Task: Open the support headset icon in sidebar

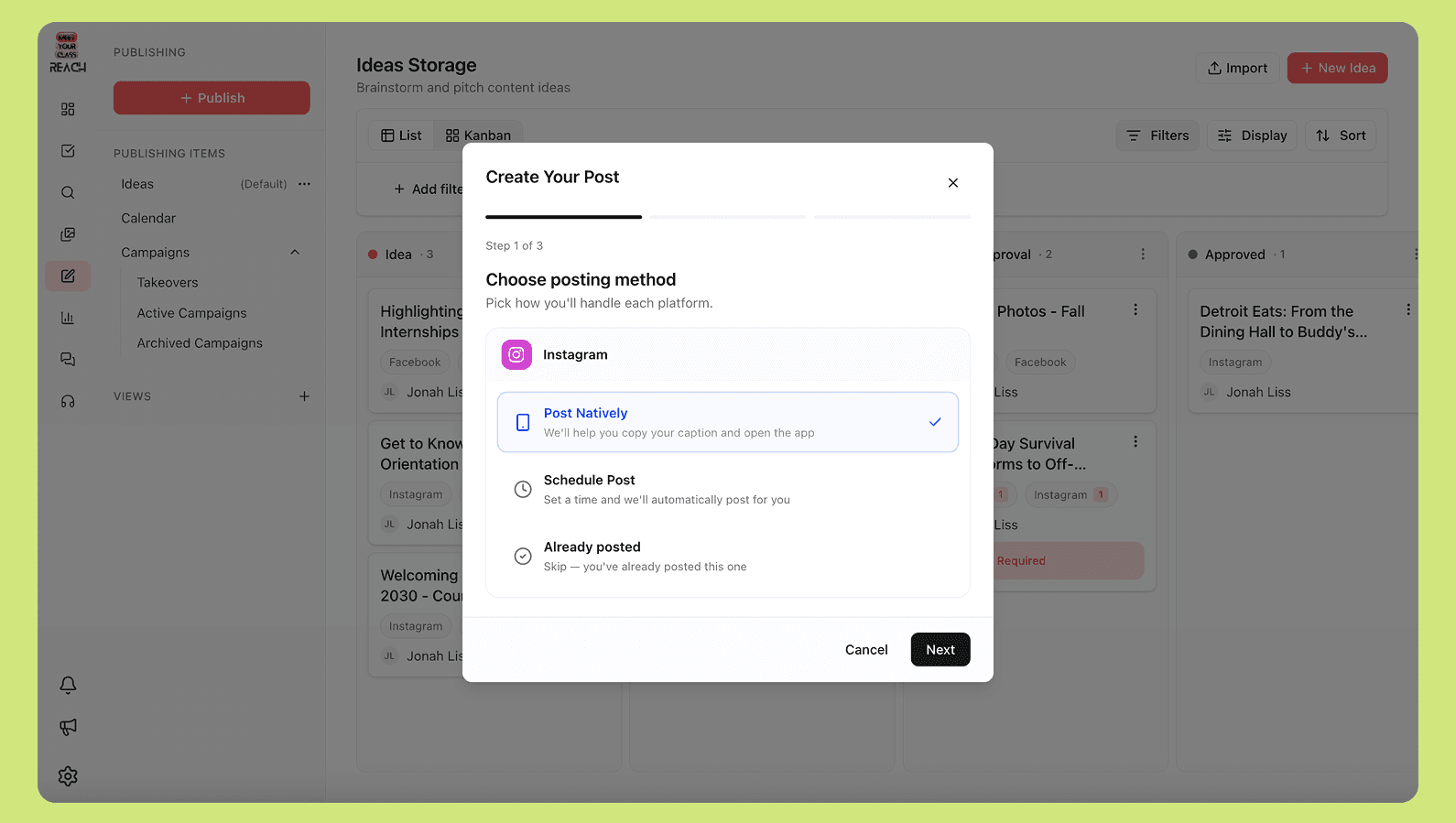Action: [x=68, y=401]
